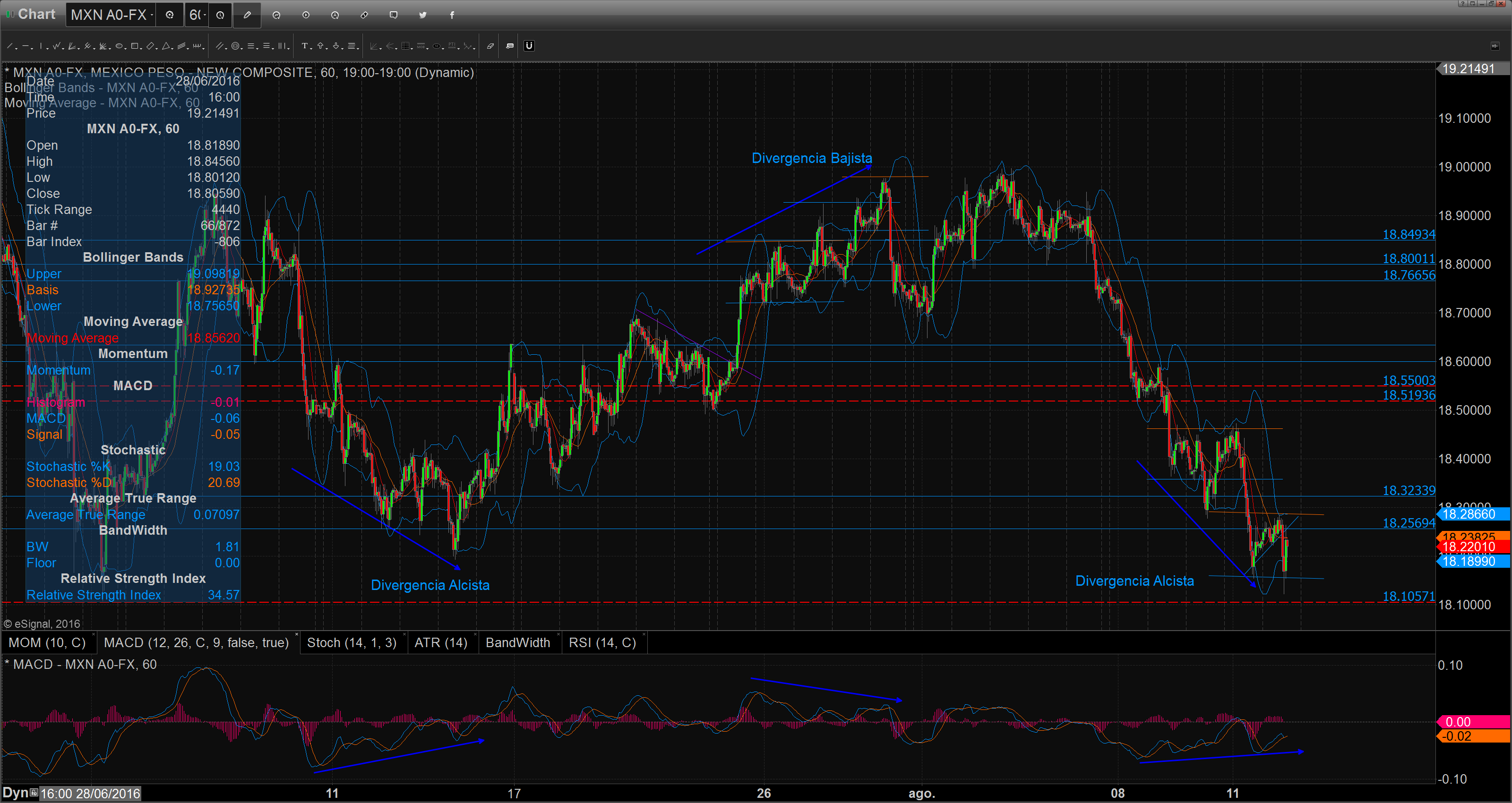Viewport: 1512px width, 803px height.
Task: Select the zigzag polyline tool
Action: click(x=56, y=46)
